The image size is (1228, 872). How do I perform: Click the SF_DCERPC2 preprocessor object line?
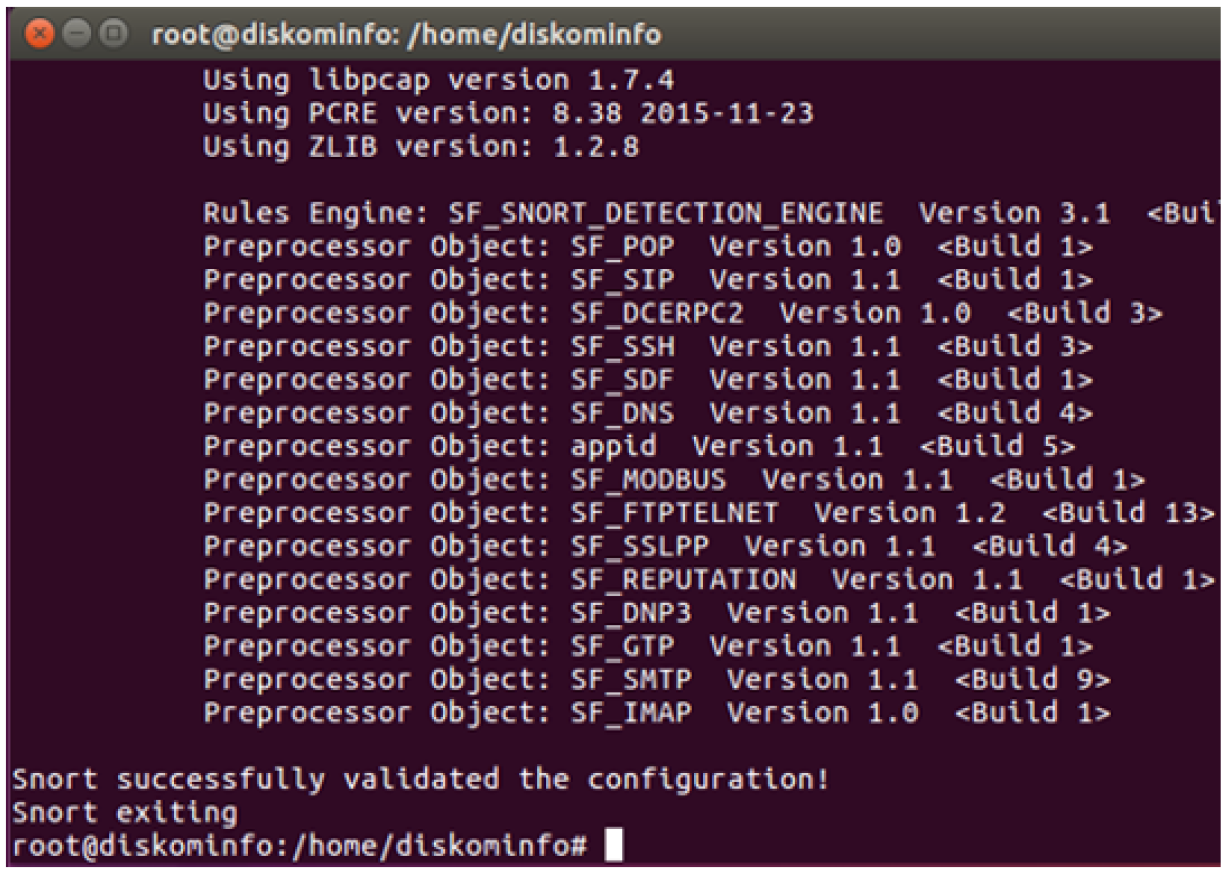(x=683, y=313)
